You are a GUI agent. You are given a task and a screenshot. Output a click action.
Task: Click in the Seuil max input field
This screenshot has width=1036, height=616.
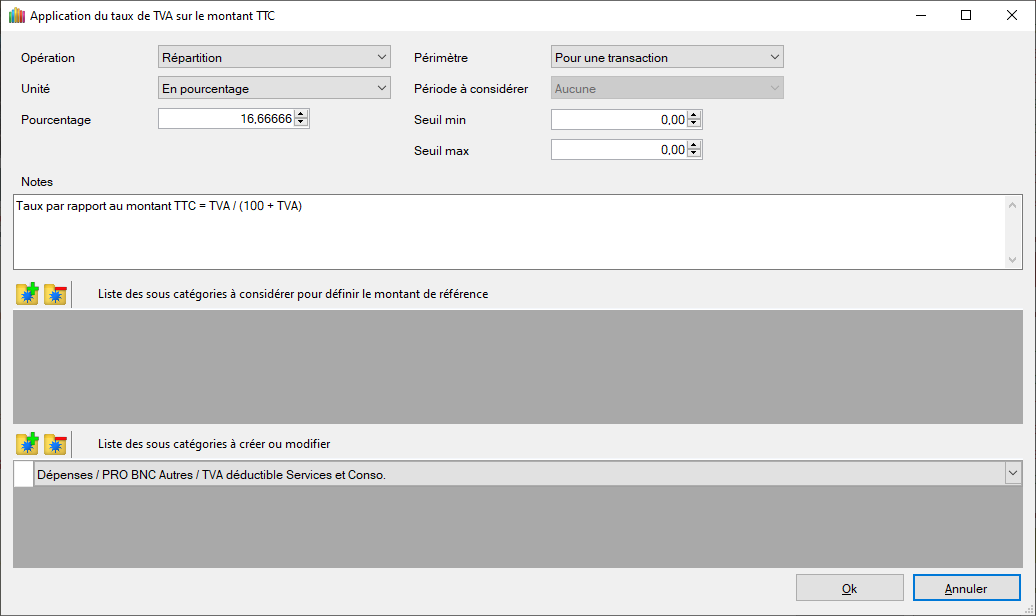(618, 150)
